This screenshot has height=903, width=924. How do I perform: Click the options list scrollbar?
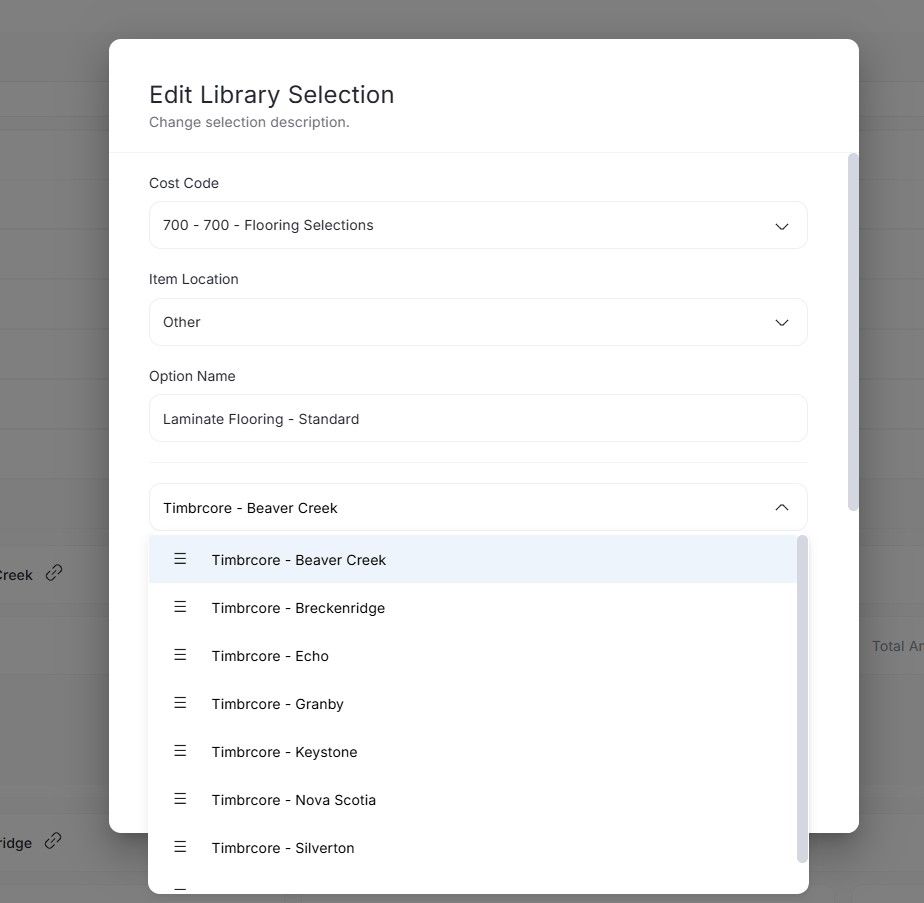(802, 699)
